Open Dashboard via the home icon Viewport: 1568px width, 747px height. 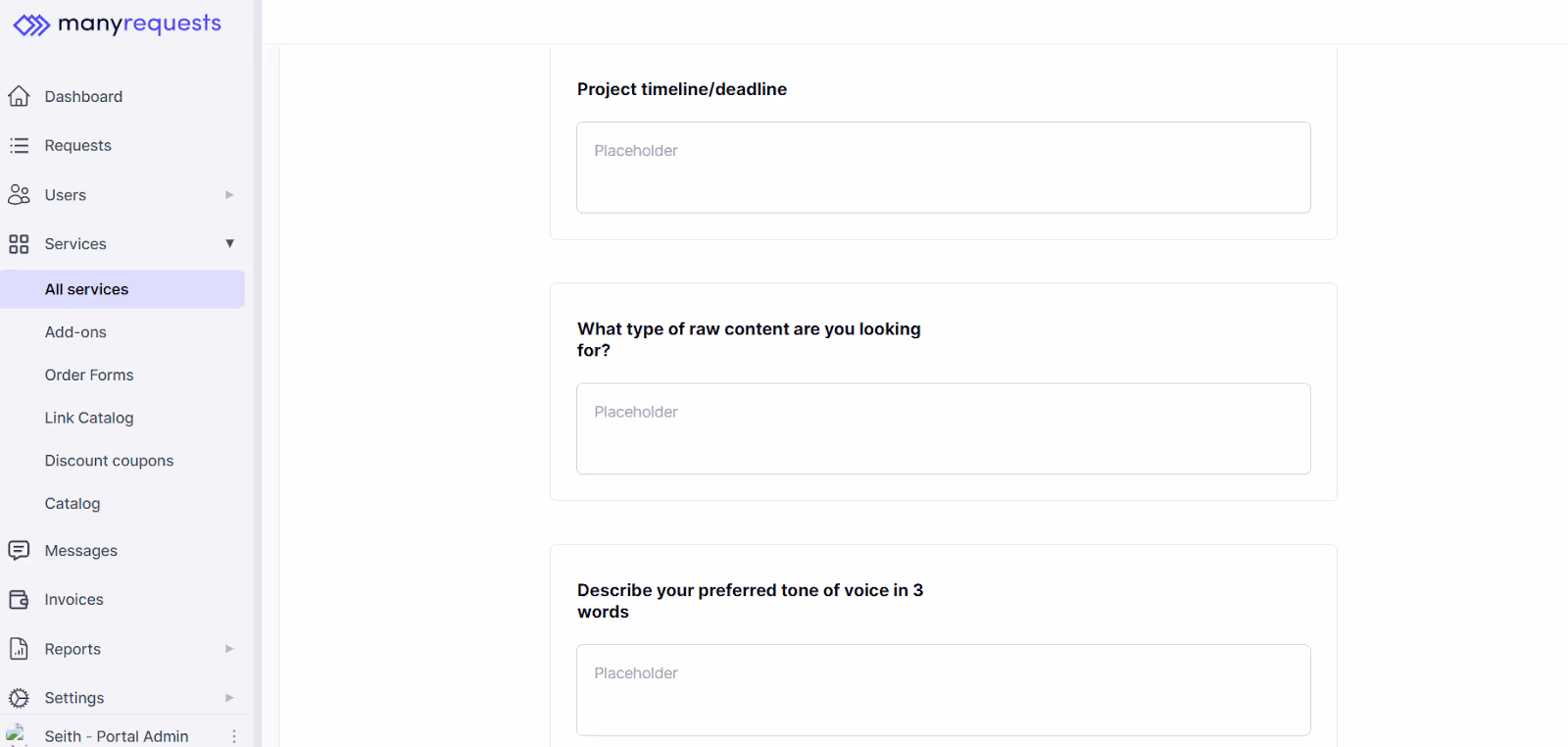pyautogui.click(x=19, y=96)
